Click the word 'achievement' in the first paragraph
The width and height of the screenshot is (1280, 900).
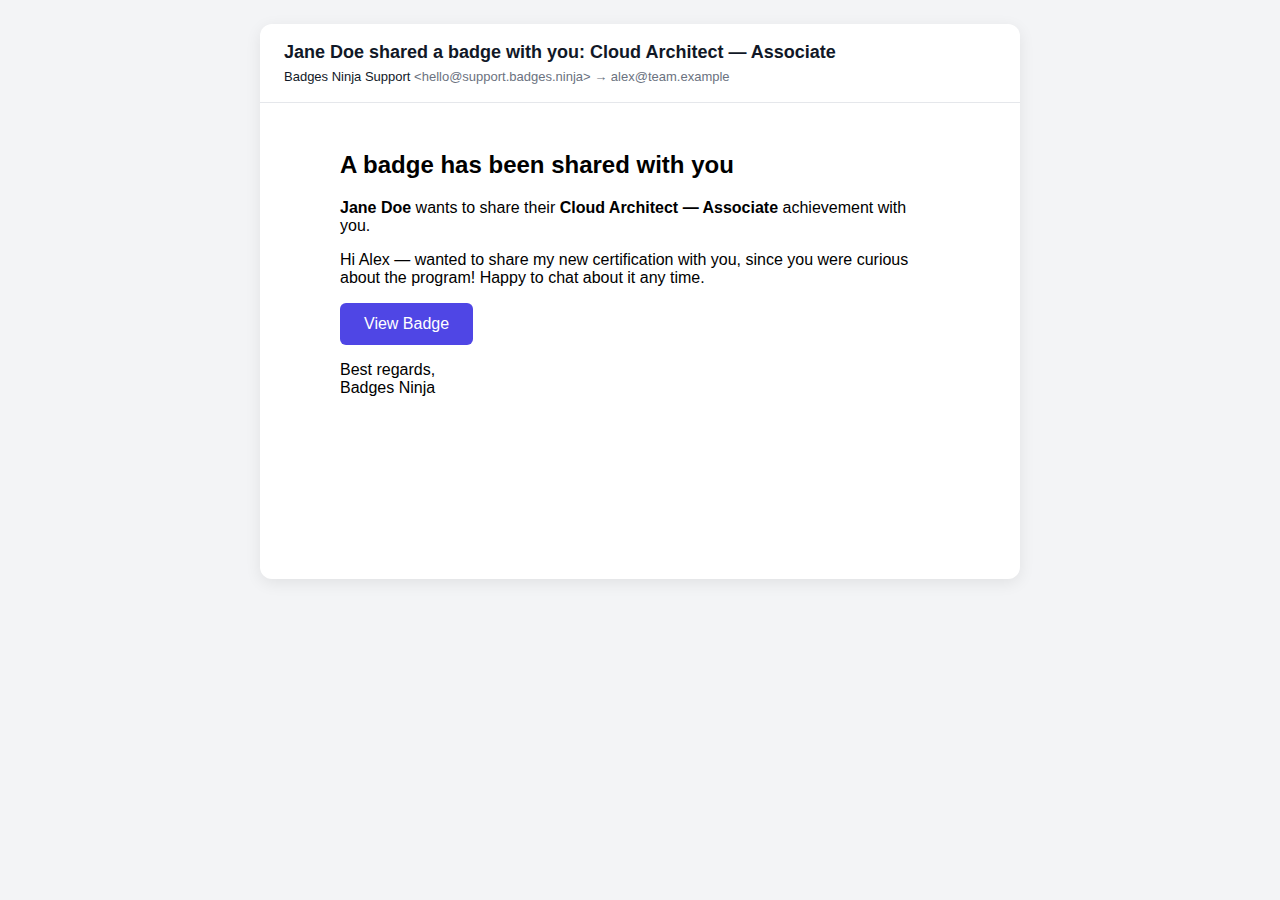[x=826, y=207]
